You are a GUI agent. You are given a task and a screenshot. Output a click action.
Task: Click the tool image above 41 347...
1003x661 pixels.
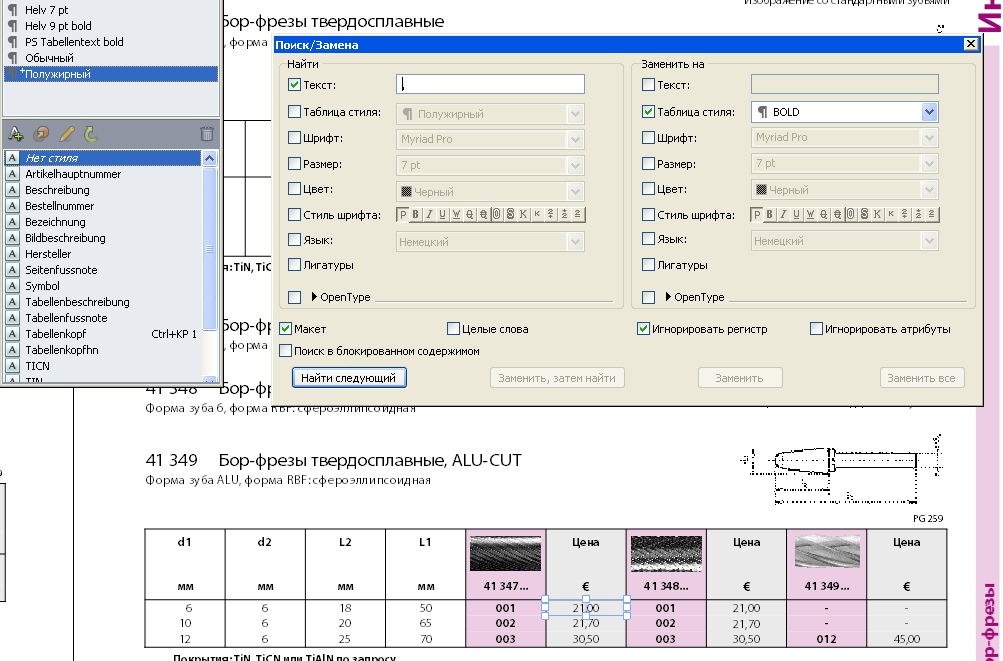click(x=505, y=553)
